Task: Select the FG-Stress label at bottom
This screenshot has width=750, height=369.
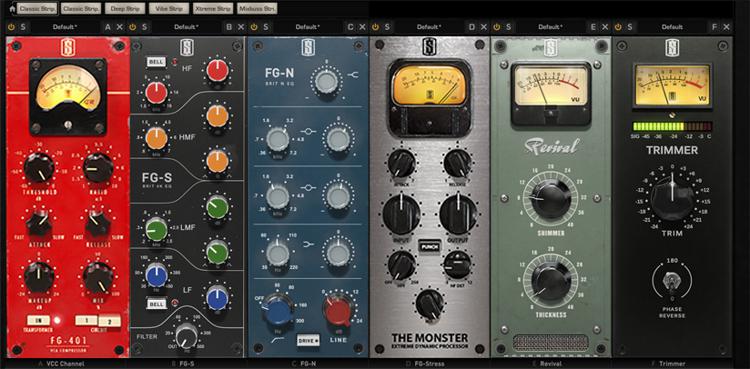Action: tap(430, 364)
